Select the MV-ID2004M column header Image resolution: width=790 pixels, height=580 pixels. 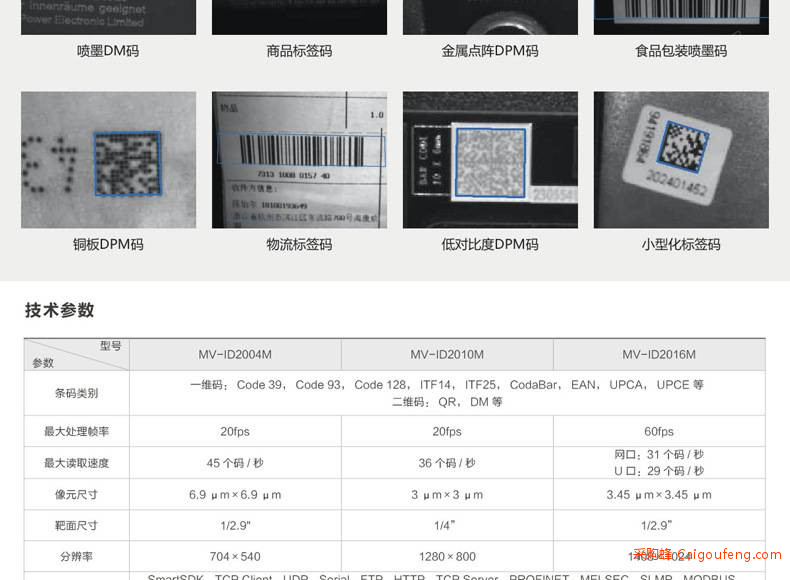point(235,355)
